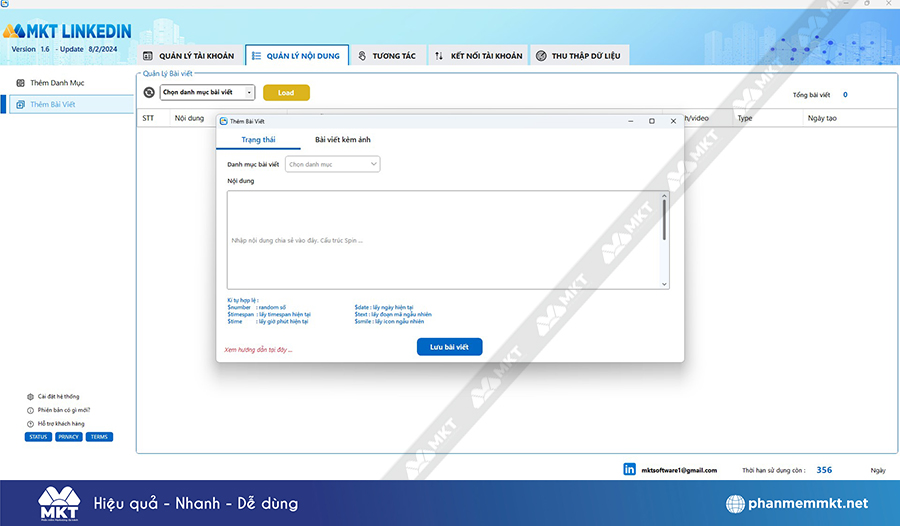Click the Lưu bài viết button
This screenshot has width=900, height=526.
click(449, 347)
